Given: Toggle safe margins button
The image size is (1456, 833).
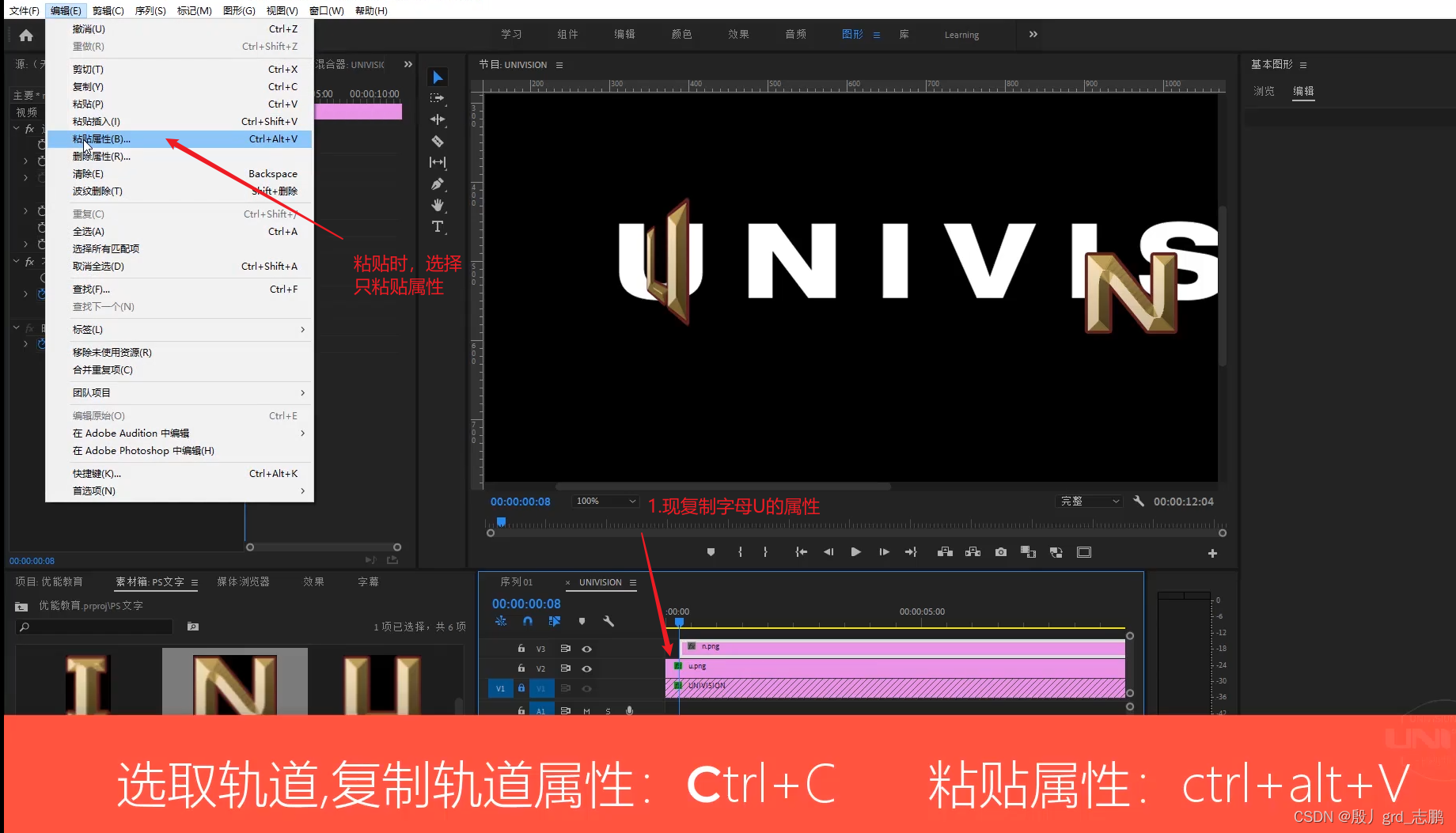Looking at the screenshot, I should [x=1084, y=552].
